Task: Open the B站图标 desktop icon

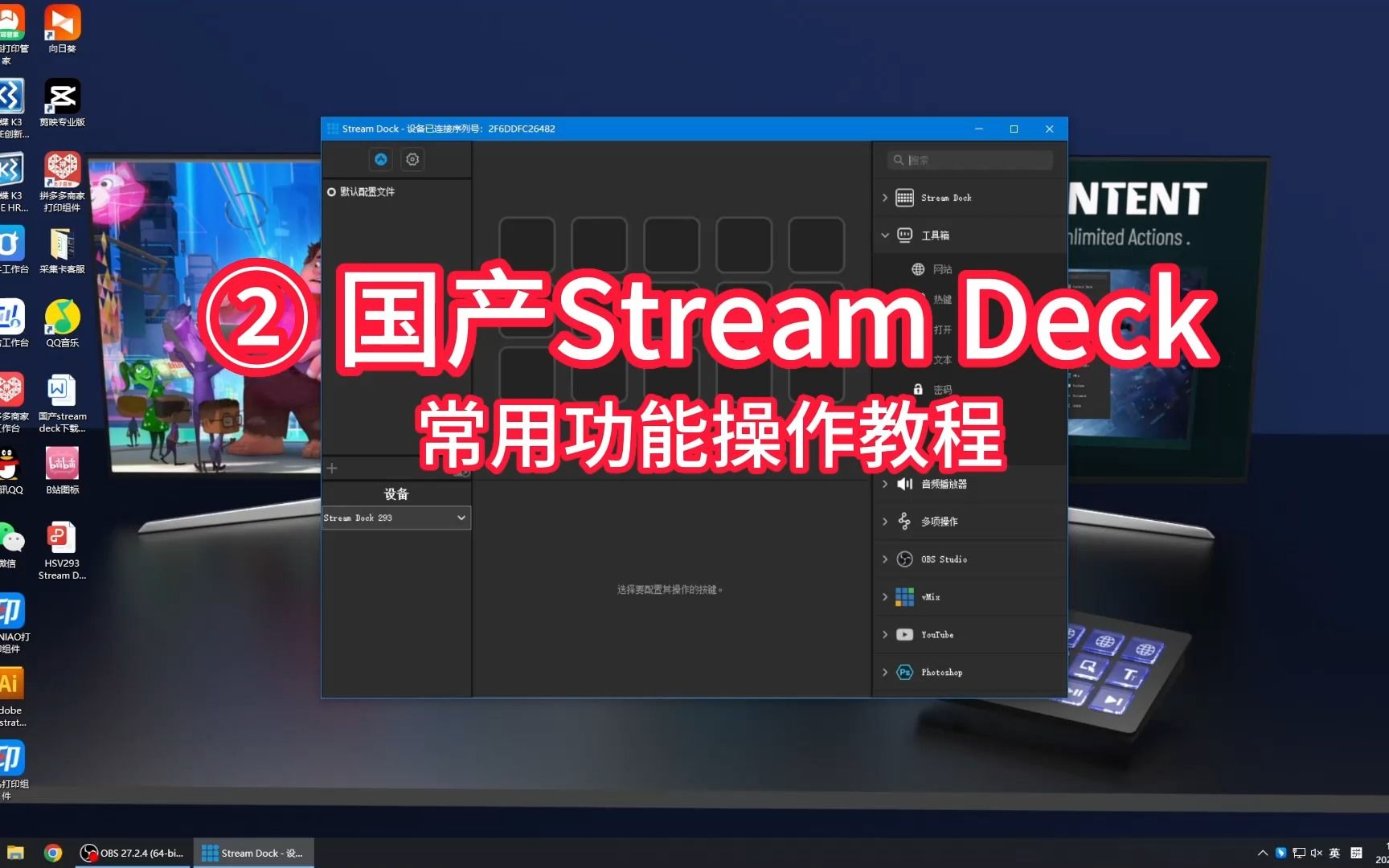Action: pyautogui.click(x=62, y=470)
